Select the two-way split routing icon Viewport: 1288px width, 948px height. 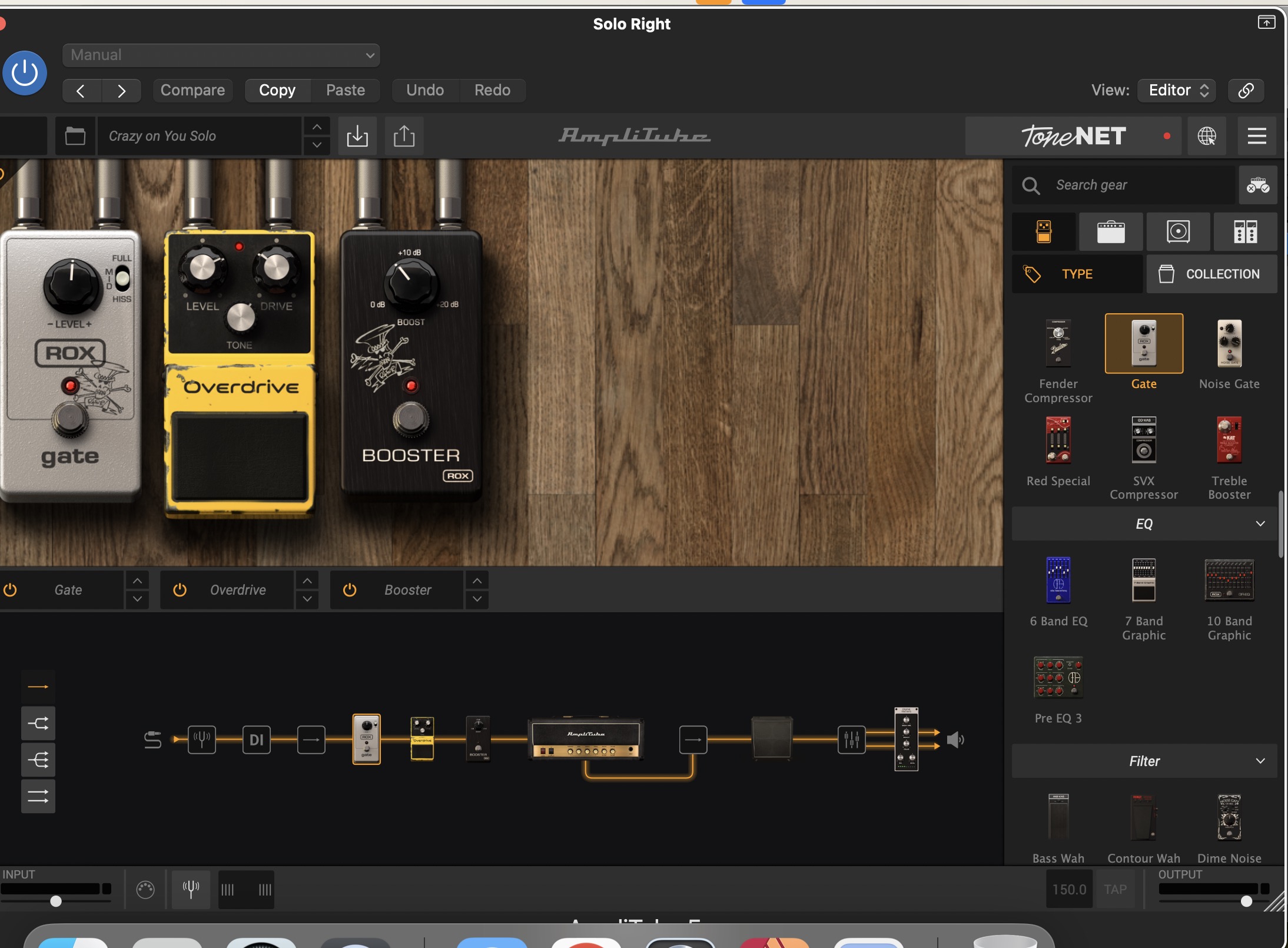coord(38,723)
